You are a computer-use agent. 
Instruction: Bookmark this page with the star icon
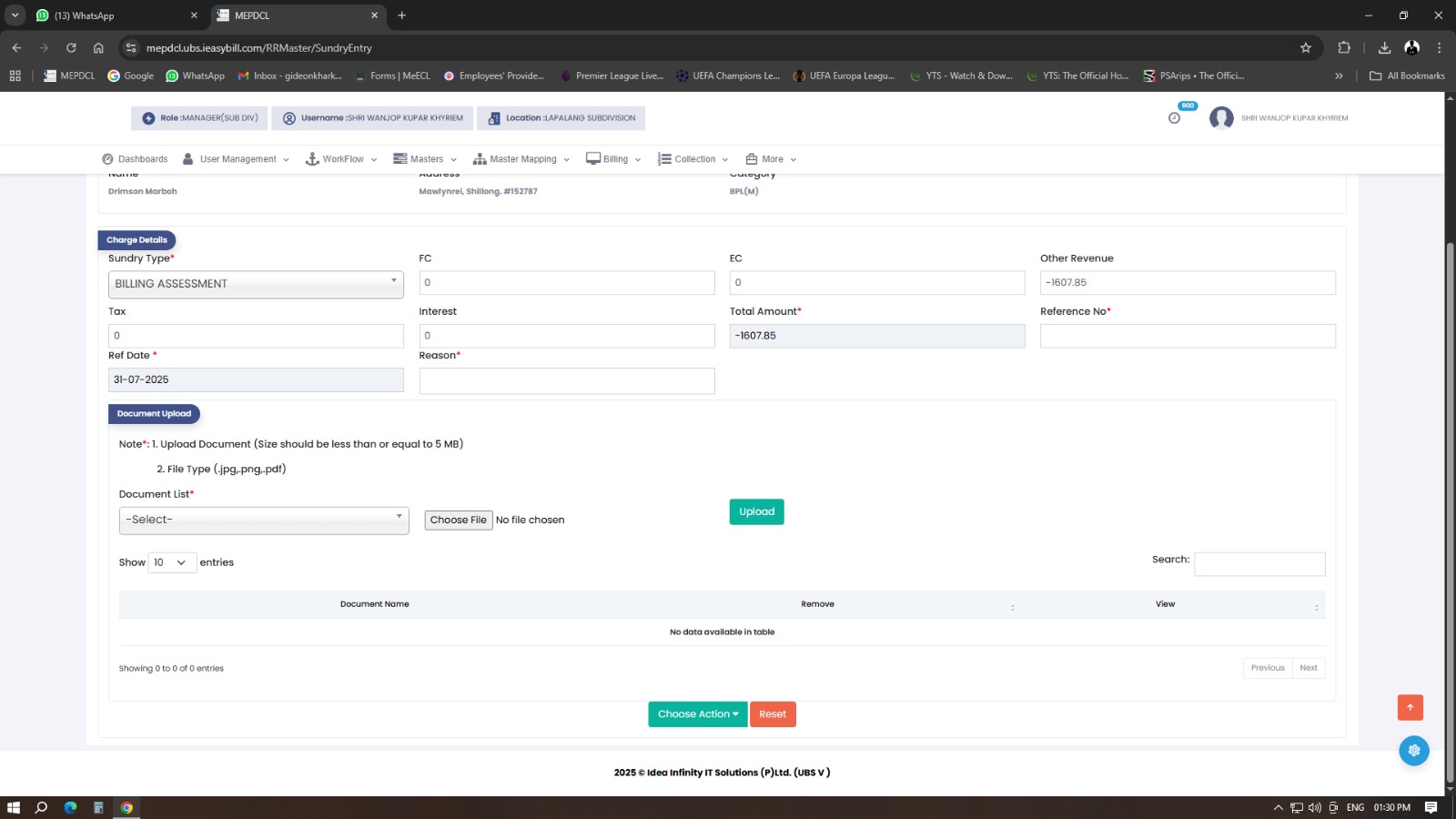(x=1306, y=48)
